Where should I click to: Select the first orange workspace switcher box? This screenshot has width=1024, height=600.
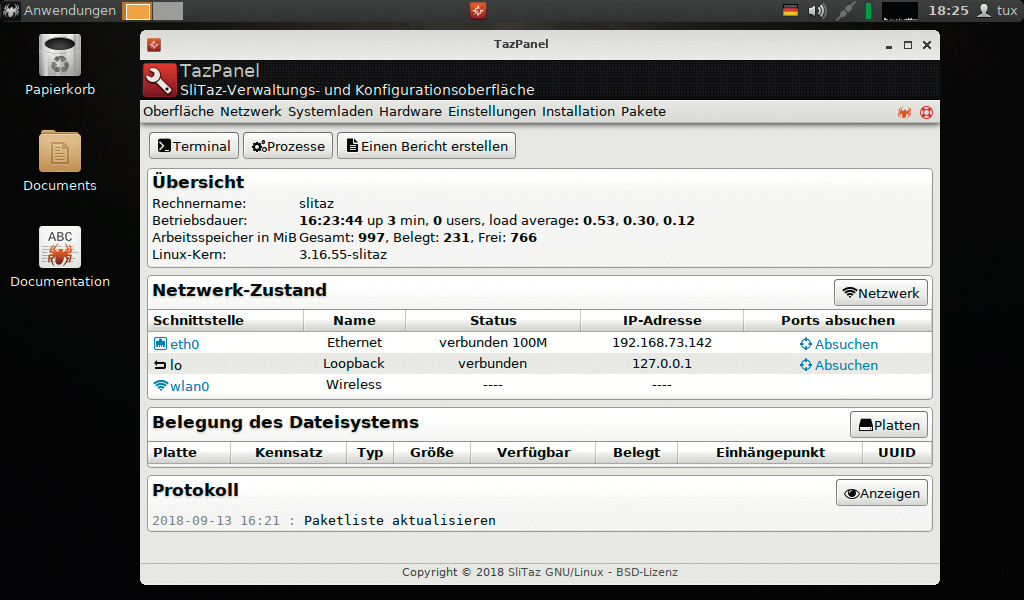tap(137, 11)
